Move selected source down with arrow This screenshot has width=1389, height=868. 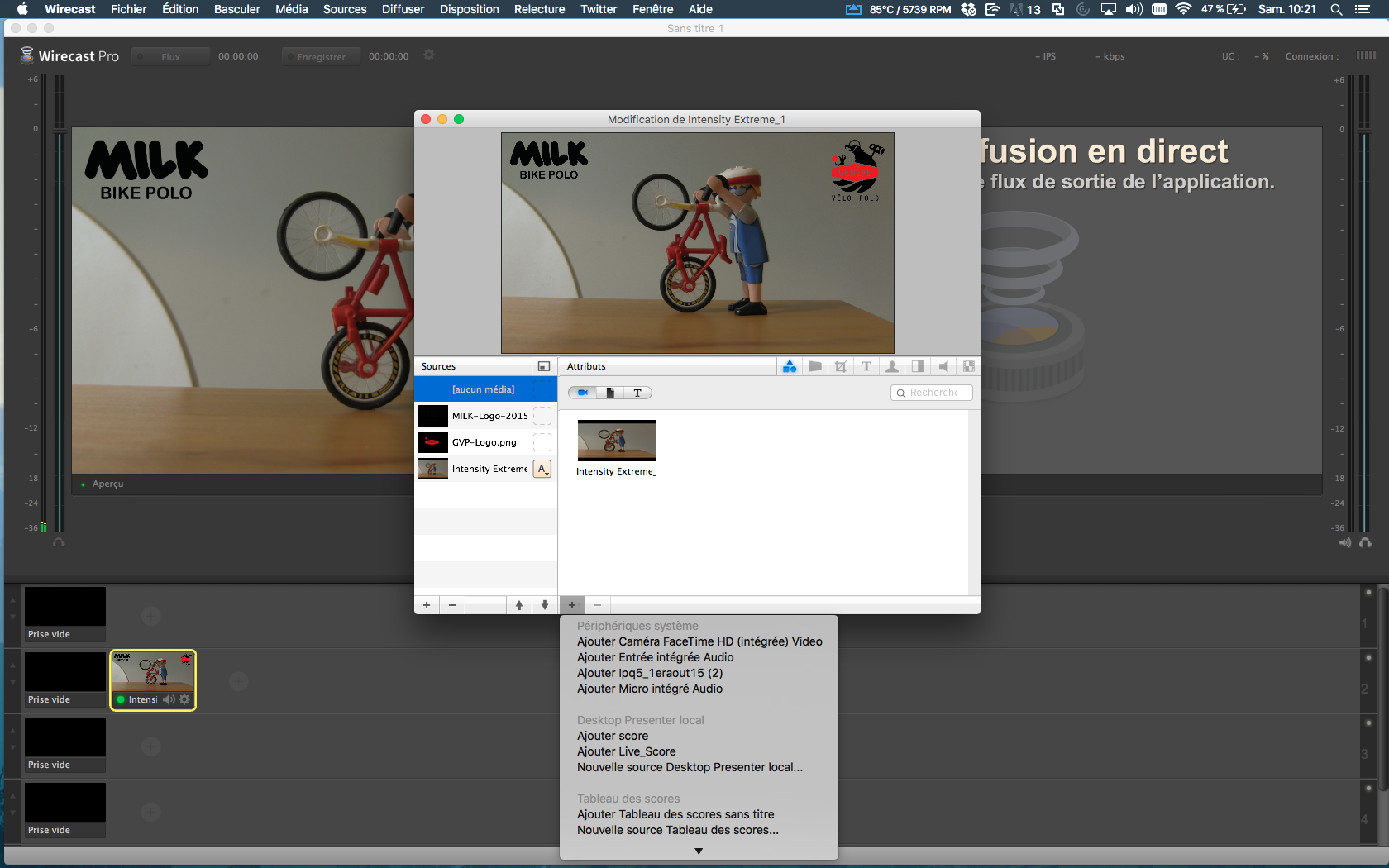tap(544, 605)
